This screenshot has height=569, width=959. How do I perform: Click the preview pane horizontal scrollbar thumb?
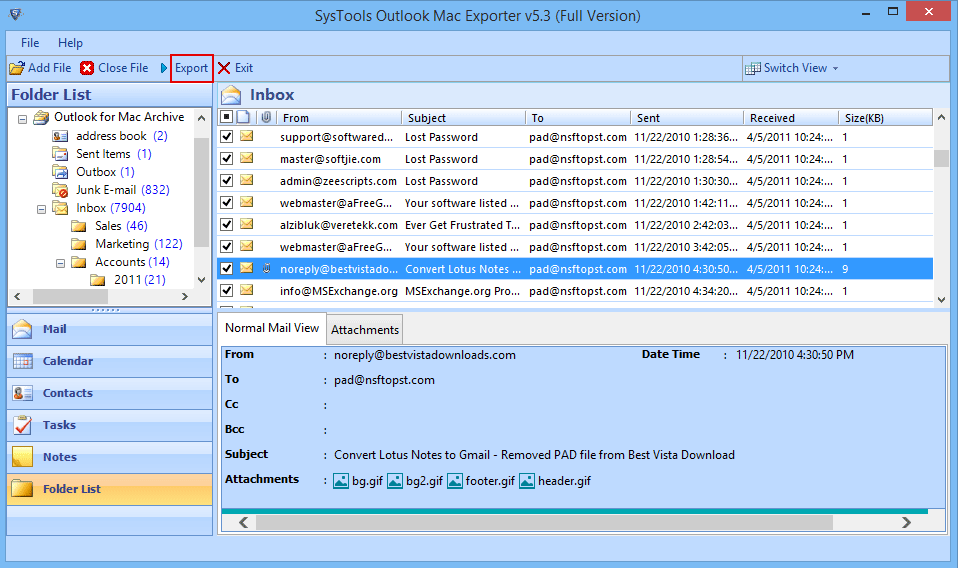[544, 523]
